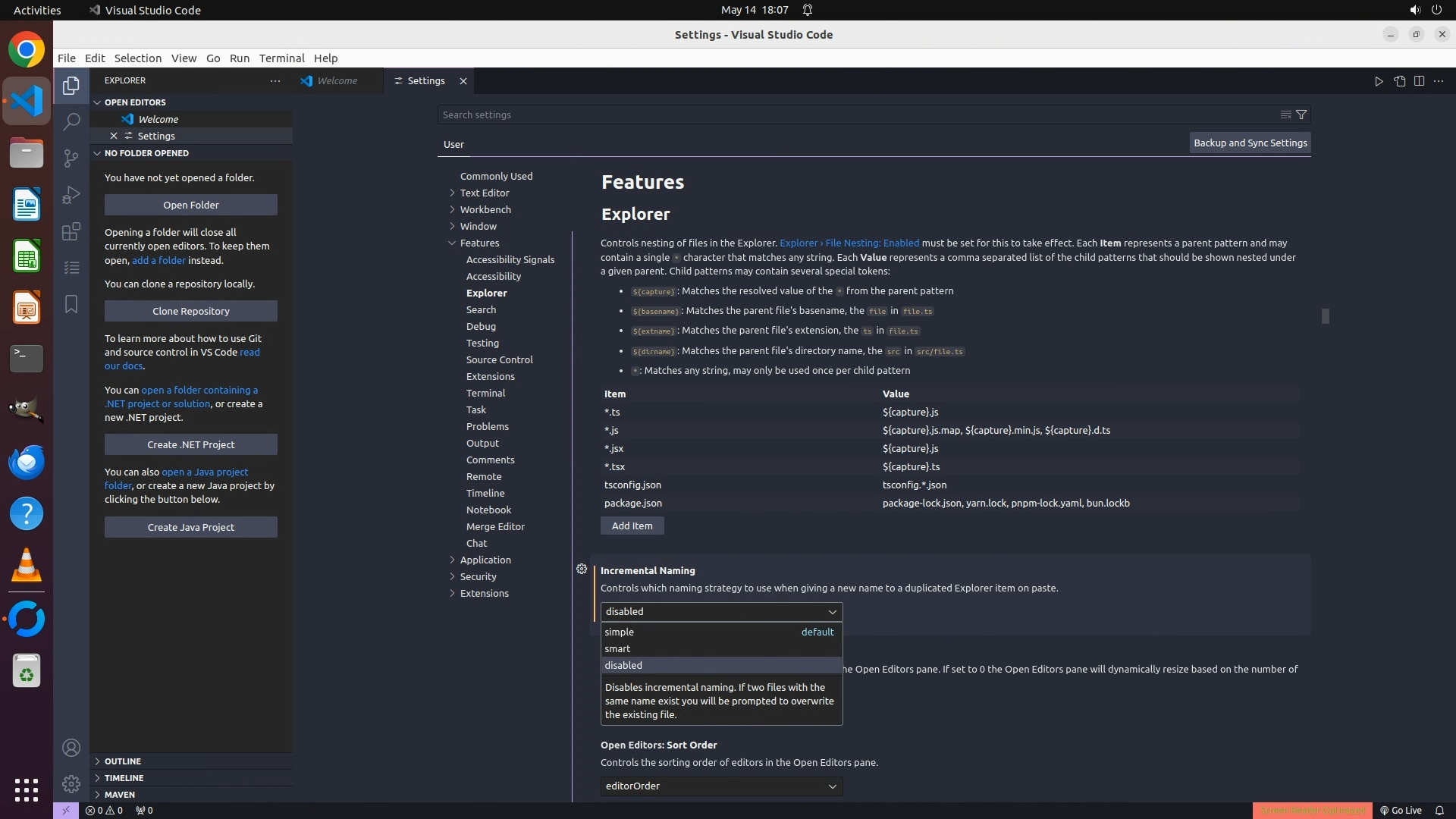Click the split editor right icon
The height and width of the screenshot is (819, 1456).
click(x=1419, y=81)
